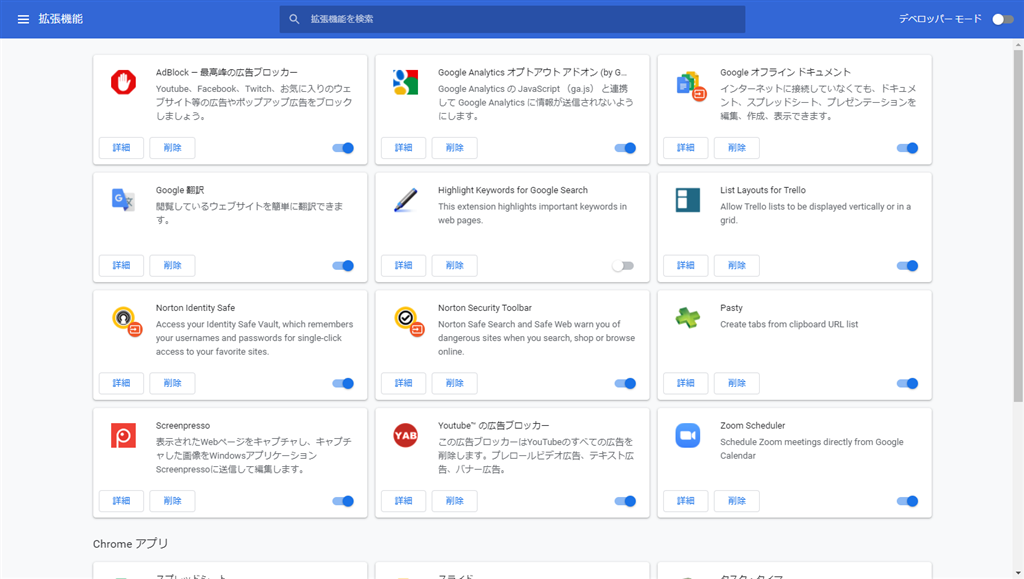Screen dimensions: 1024x579
Task: Disable Google Offline Docs toggle
Action: 907,148
